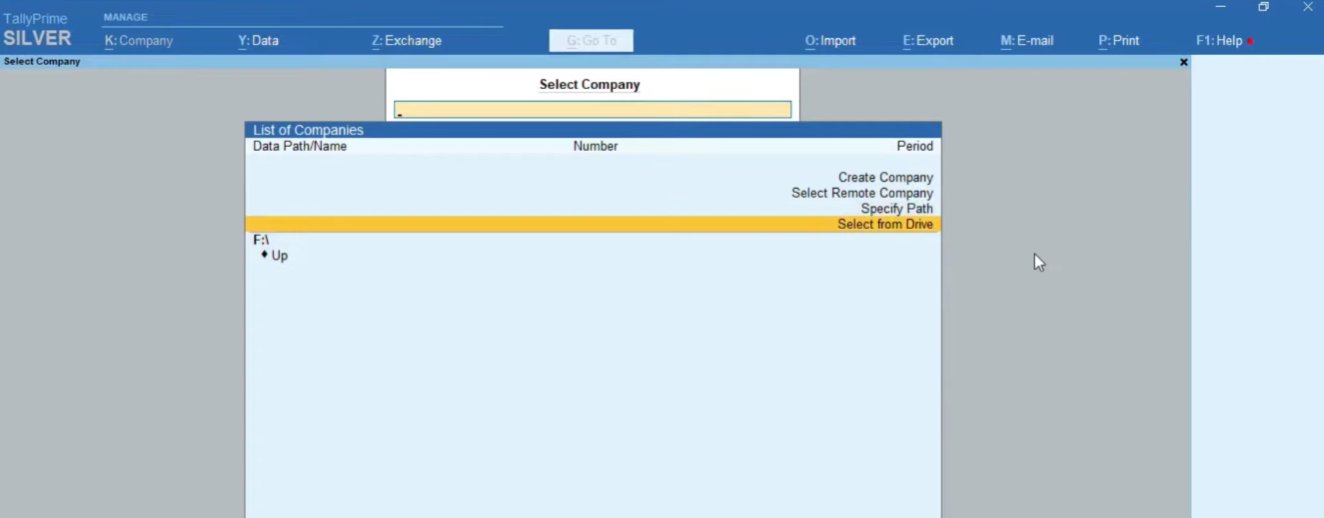
Task: Choose Specify Path option
Action: (x=897, y=209)
